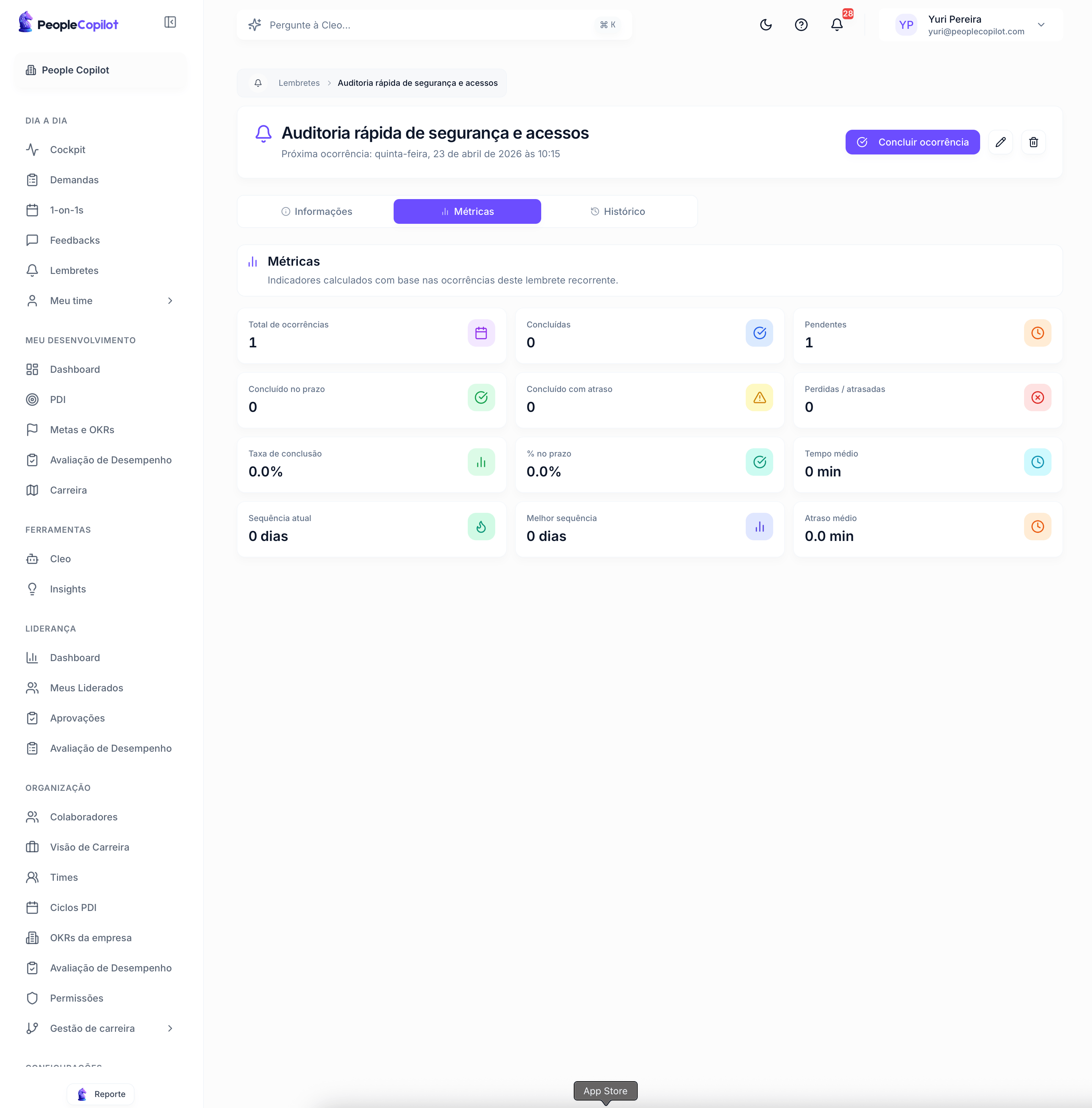Click the YP avatar
Screen dimensions: 1092x1108
[x=906, y=25]
